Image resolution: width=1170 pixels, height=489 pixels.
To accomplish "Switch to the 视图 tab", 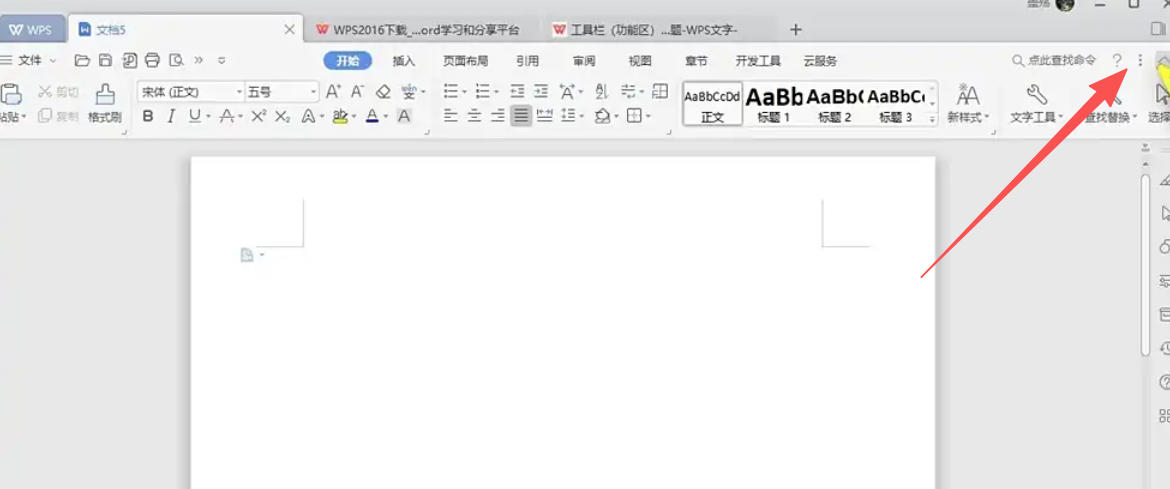I will coord(640,61).
